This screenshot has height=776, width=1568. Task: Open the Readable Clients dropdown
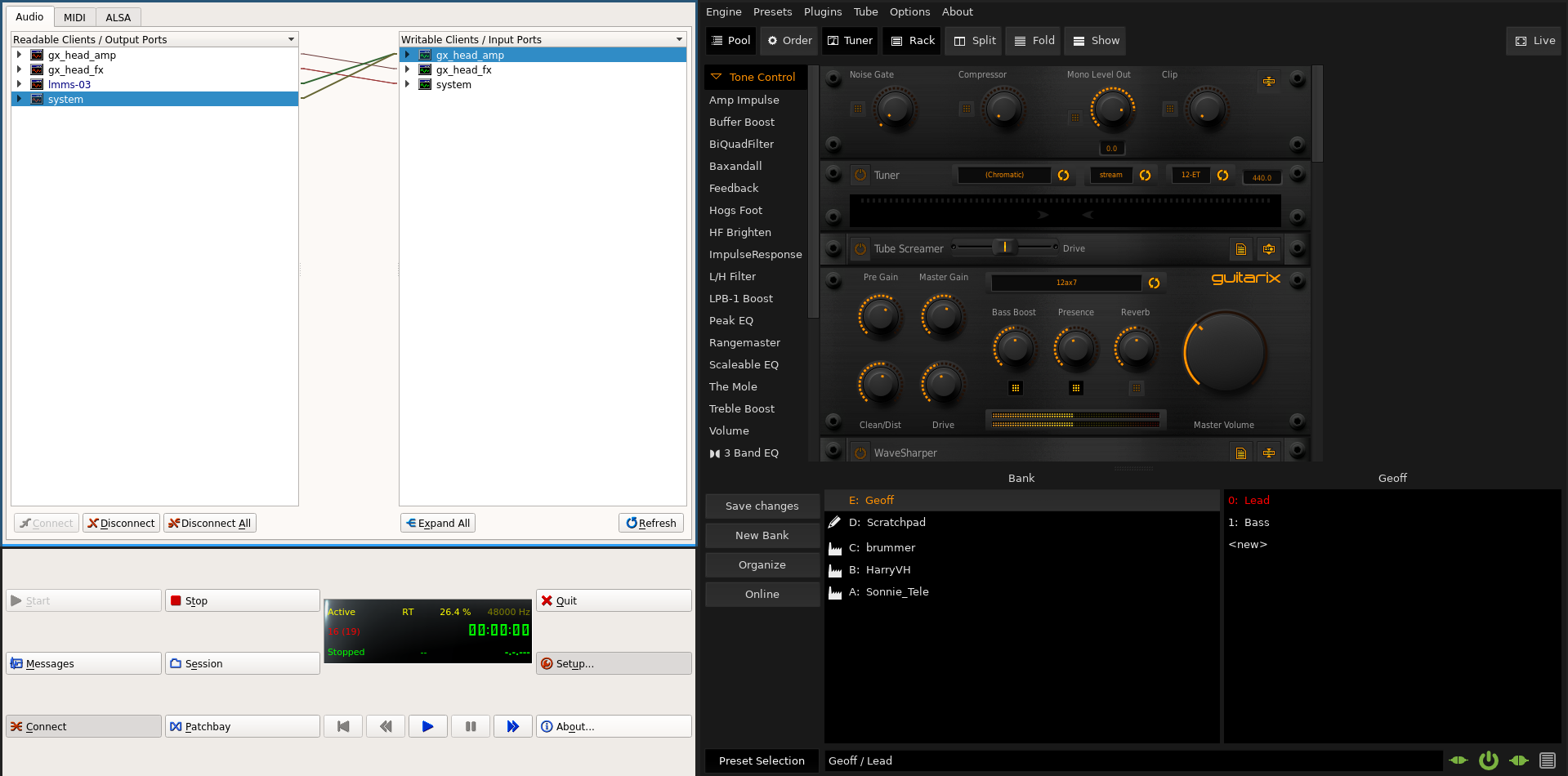pos(291,38)
